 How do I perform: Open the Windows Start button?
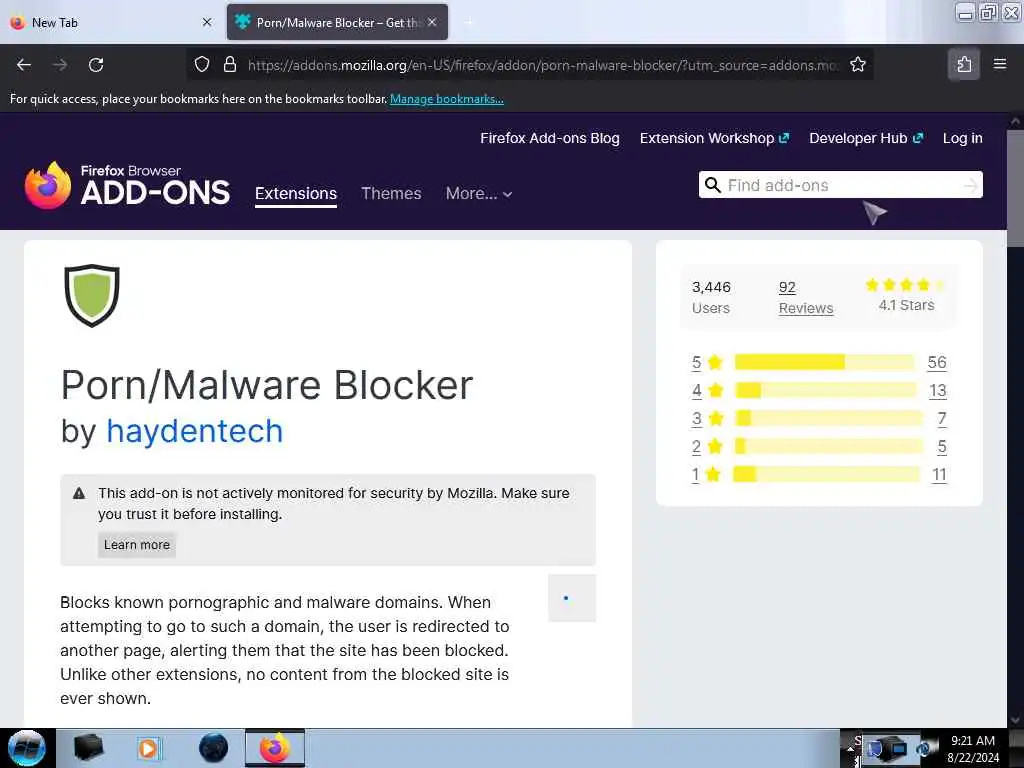(x=27, y=748)
